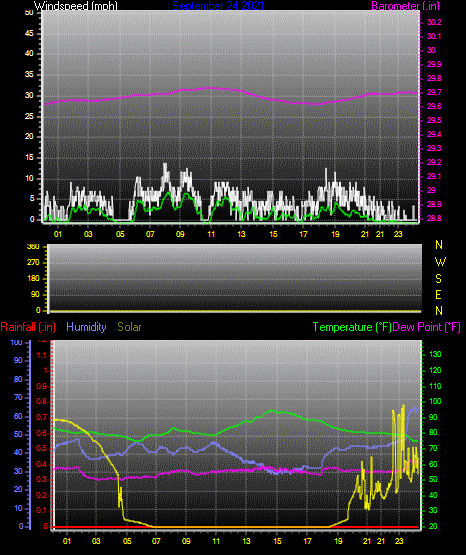Click hour 15 on windspeed chart axis
Image resolution: width=466 pixels, height=555 pixels.
[273, 234]
